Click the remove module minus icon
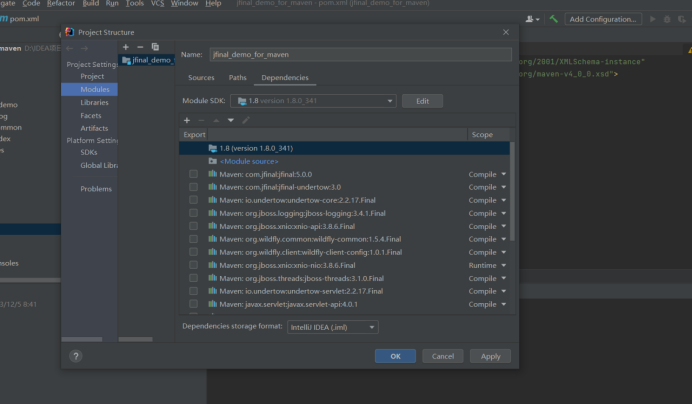The width and height of the screenshot is (692, 405). tap(140, 47)
